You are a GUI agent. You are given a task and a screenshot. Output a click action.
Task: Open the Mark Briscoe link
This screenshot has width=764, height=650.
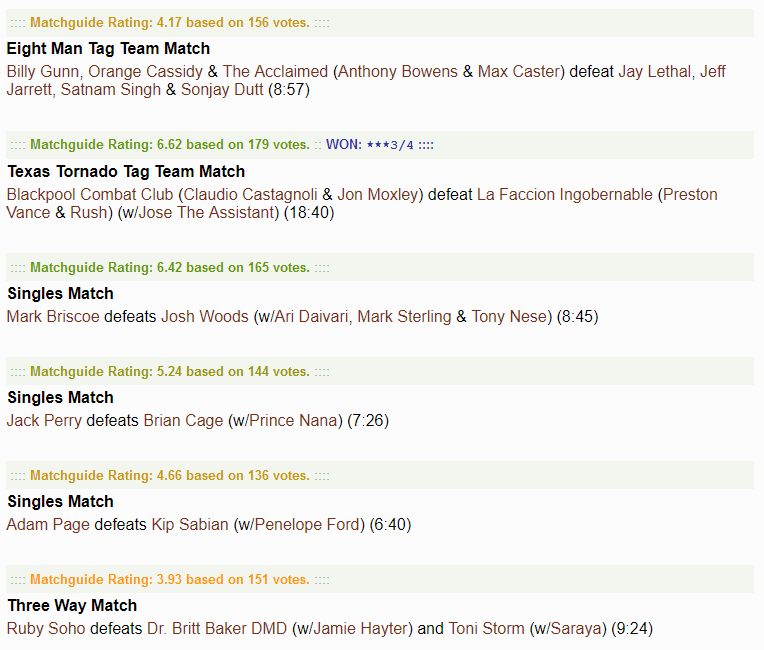coord(53,317)
